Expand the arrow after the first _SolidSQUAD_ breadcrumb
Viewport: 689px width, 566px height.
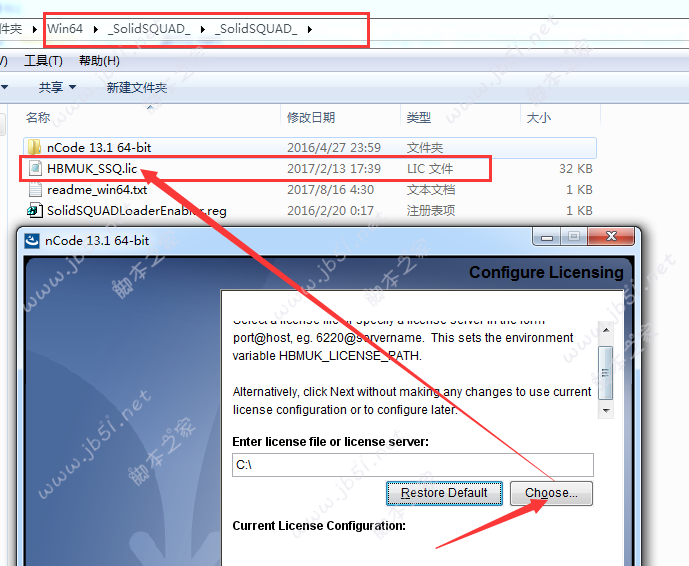coord(203,29)
